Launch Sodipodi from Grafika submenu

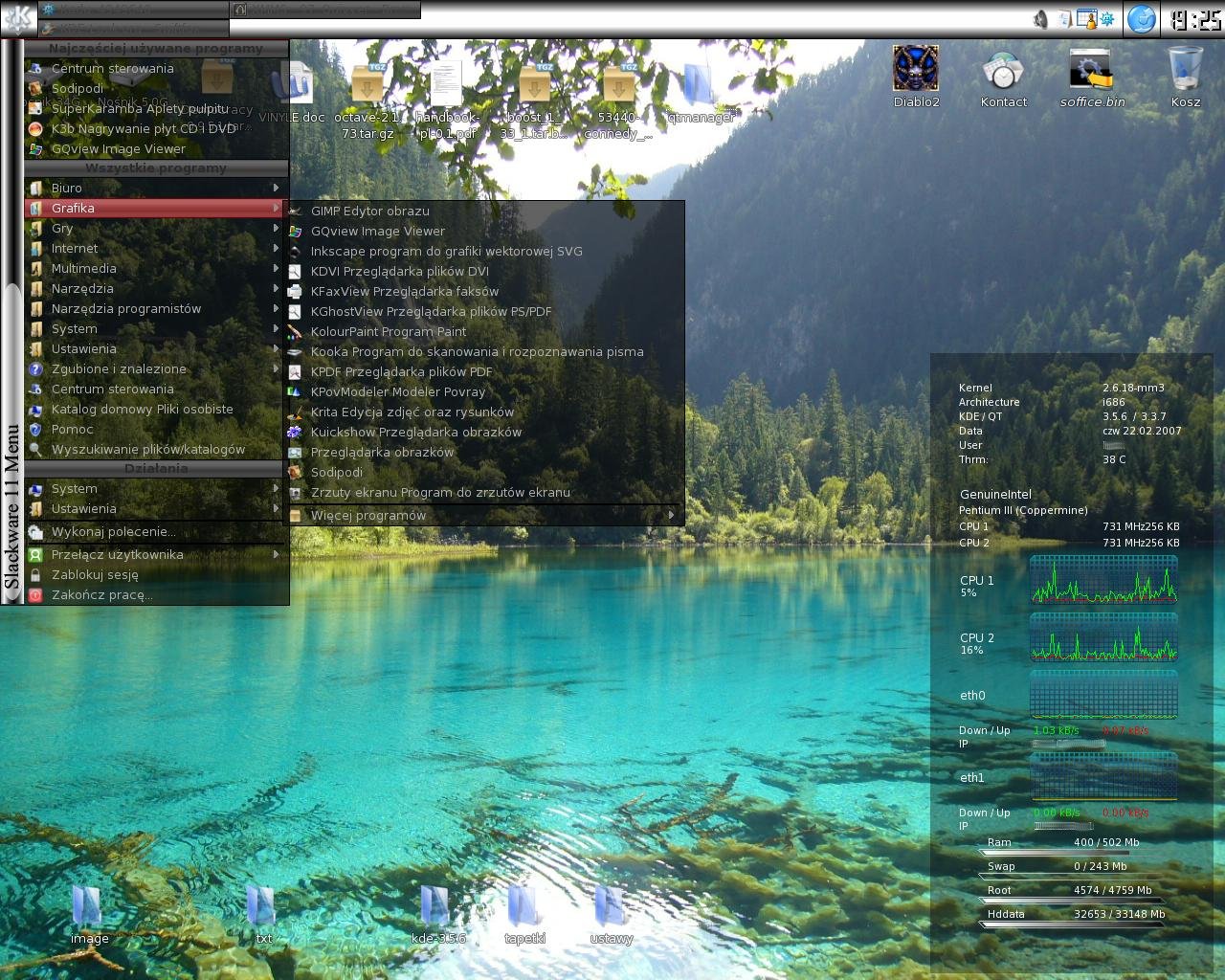click(x=485, y=472)
